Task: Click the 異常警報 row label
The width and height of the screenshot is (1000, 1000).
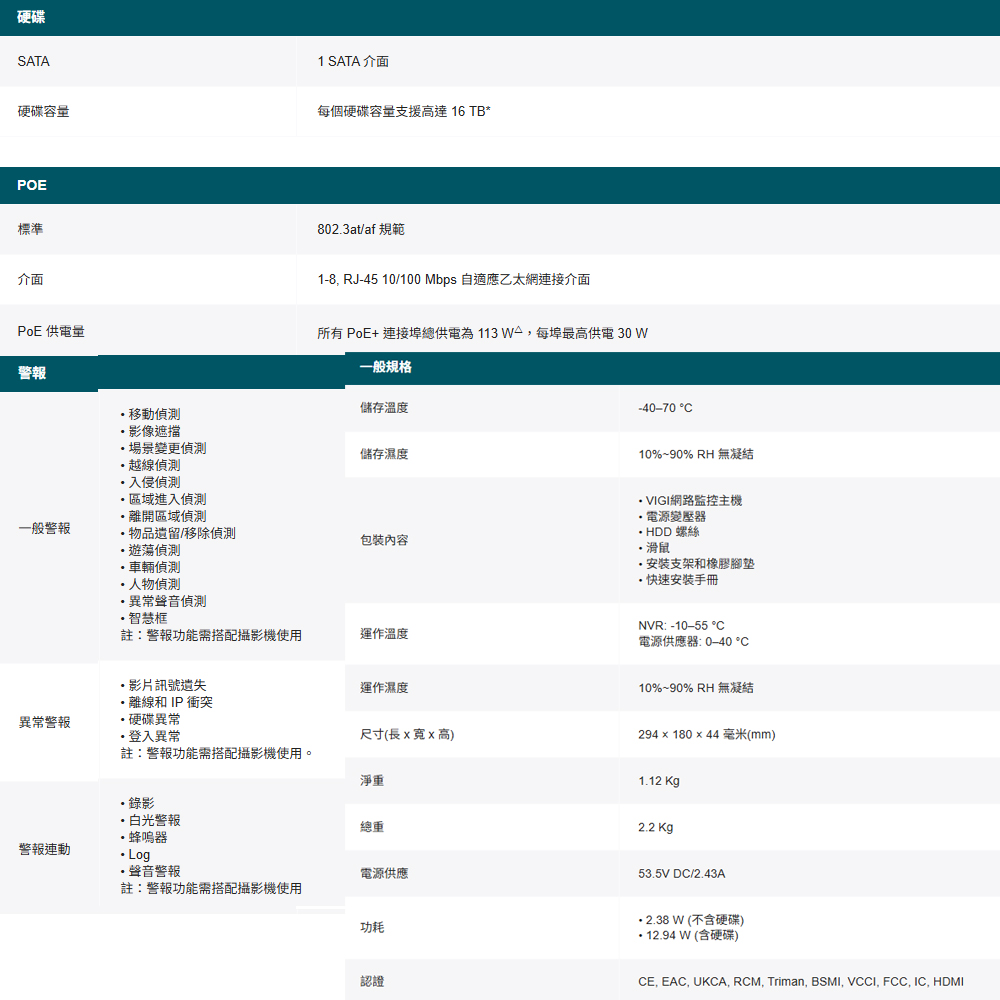Action: pyautogui.click(x=44, y=722)
